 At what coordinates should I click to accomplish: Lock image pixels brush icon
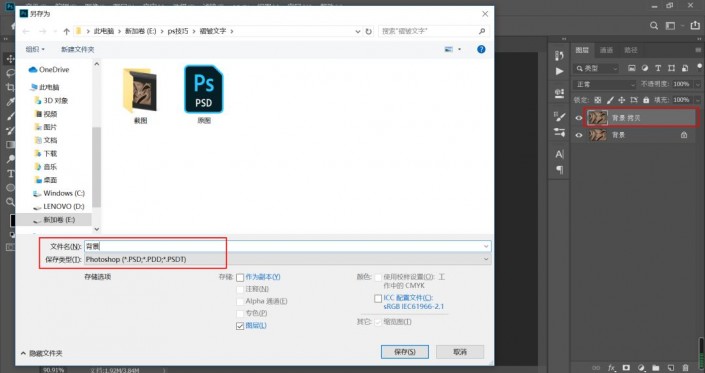click(610, 100)
